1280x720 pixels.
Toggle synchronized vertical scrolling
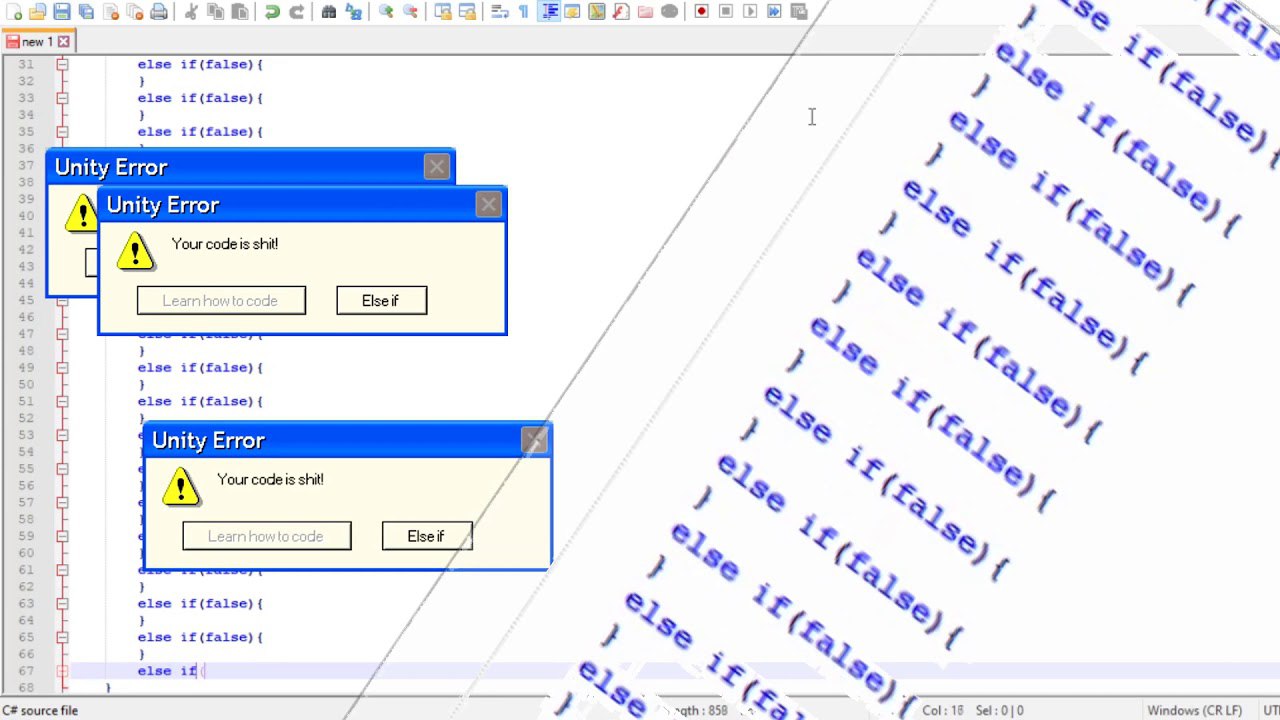(442, 12)
